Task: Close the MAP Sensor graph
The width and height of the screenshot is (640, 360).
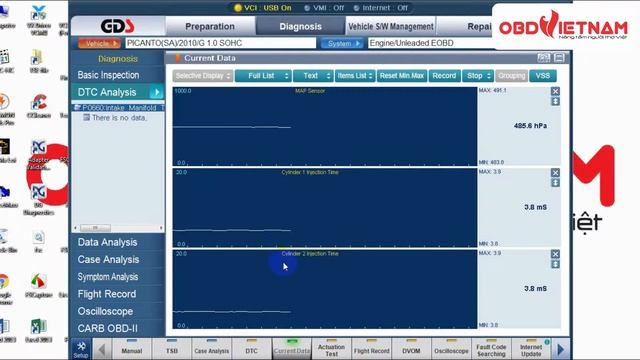Action: 555,91
